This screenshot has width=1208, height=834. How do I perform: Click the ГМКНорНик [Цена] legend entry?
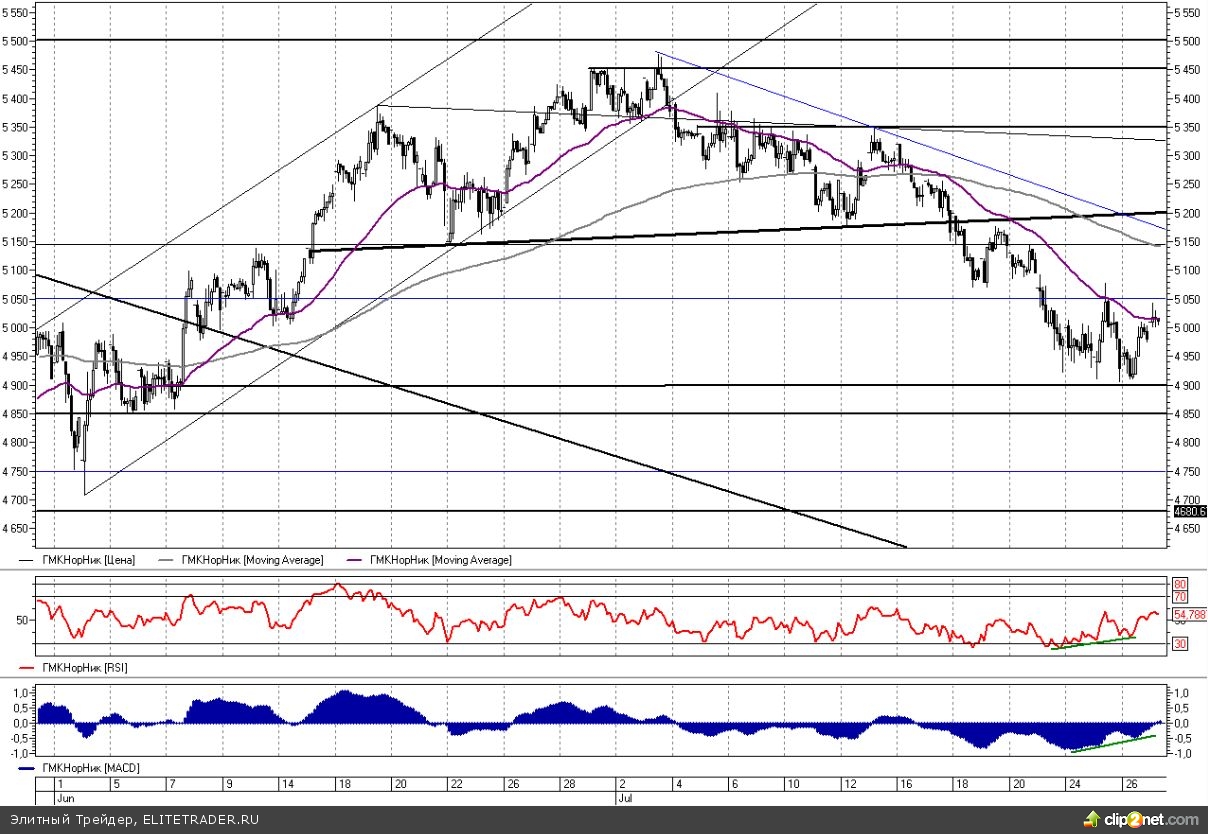pos(88,560)
